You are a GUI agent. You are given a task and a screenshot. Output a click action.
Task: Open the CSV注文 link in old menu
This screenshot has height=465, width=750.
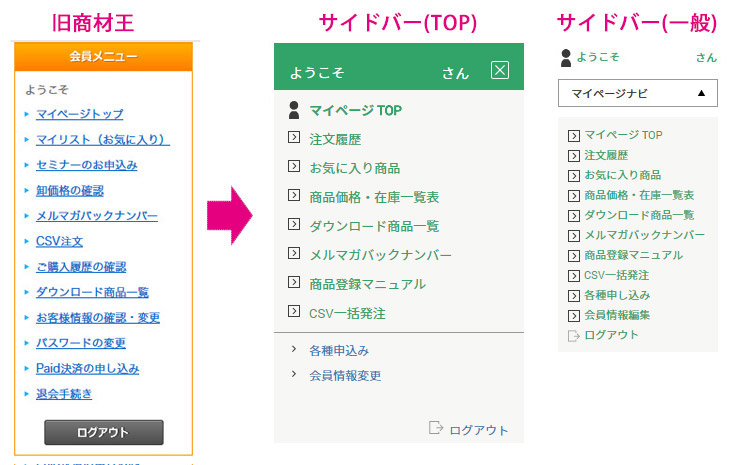(x=59, y=241)
